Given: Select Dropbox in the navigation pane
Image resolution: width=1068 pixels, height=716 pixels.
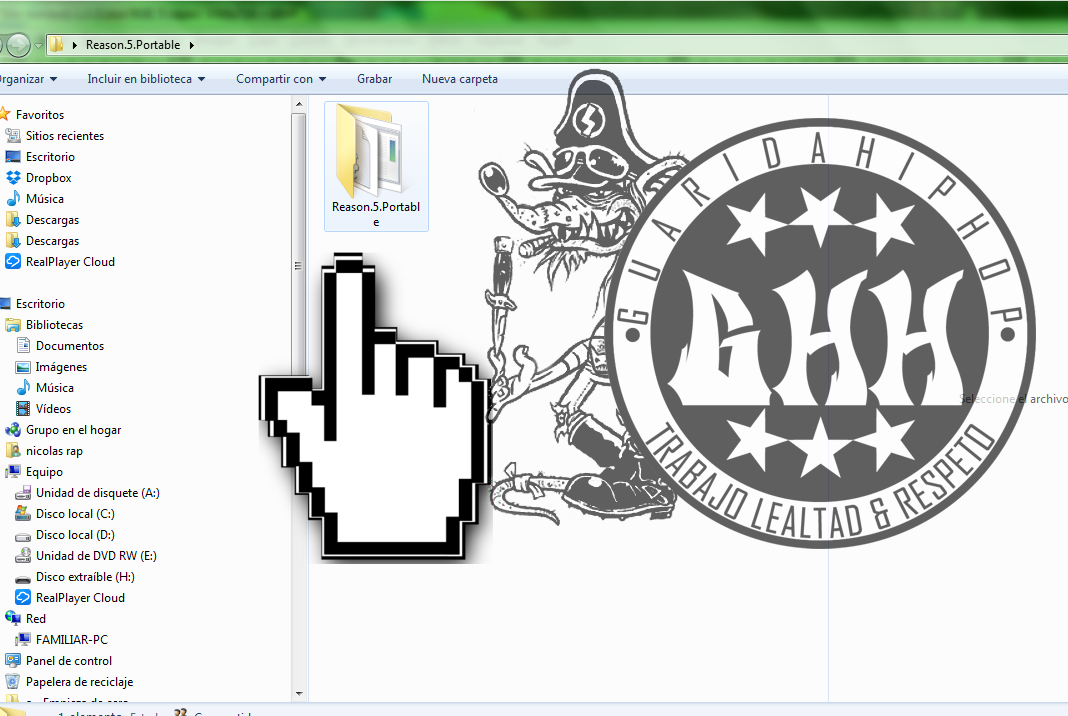Looking at the screenshot, I should point(48,178).
